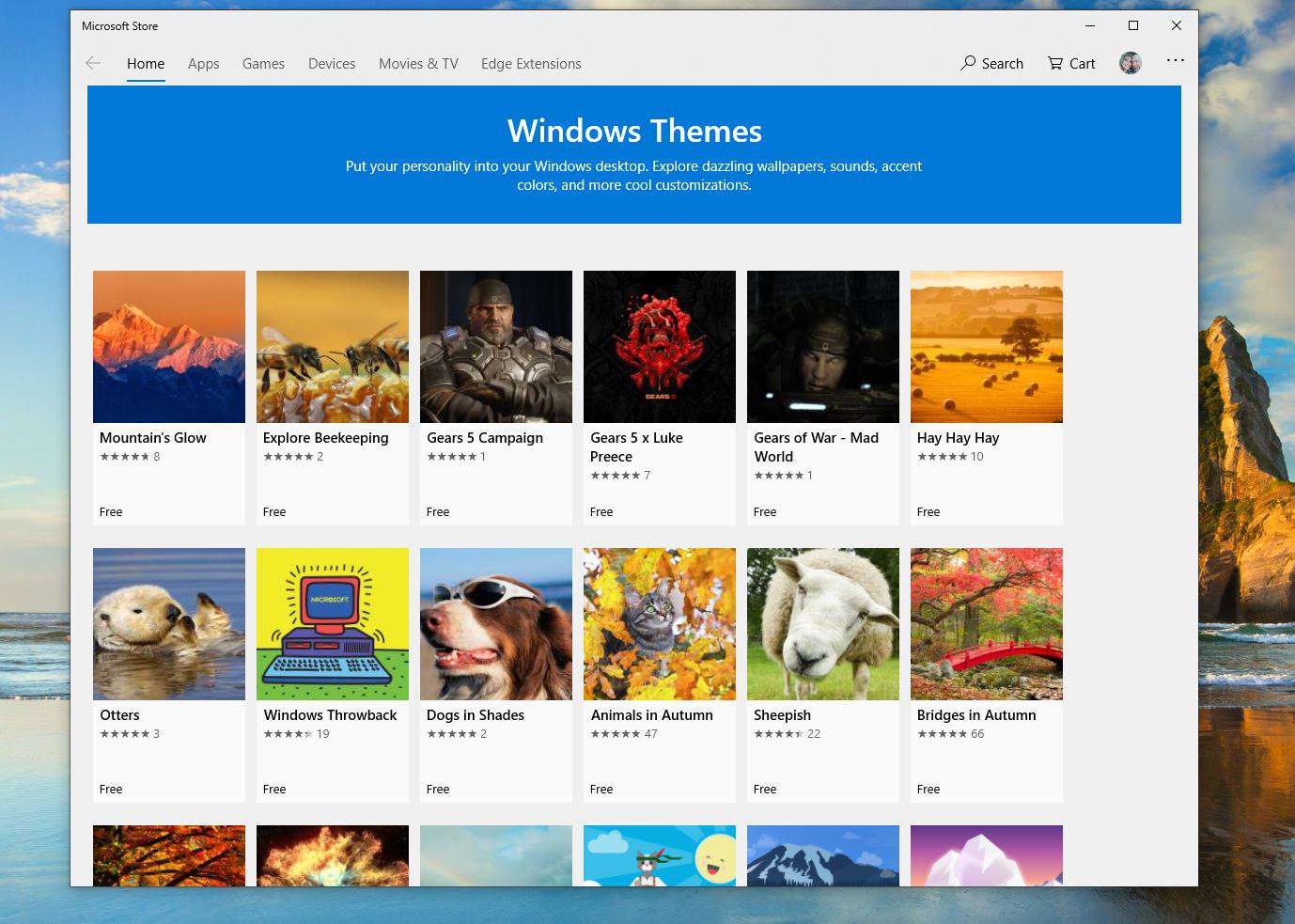
Task: Go to Movies & TV tab
Action: coord(418,64)
